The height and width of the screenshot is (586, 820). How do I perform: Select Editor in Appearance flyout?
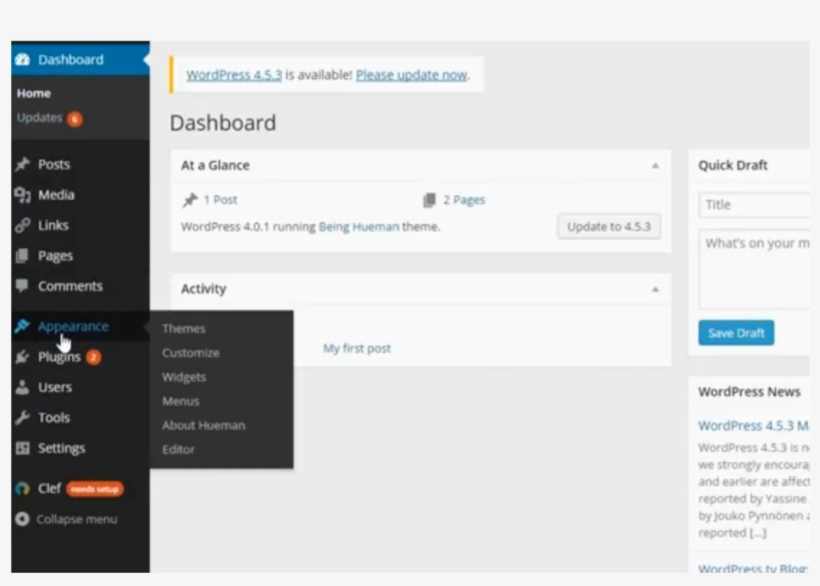pos(178,450)
